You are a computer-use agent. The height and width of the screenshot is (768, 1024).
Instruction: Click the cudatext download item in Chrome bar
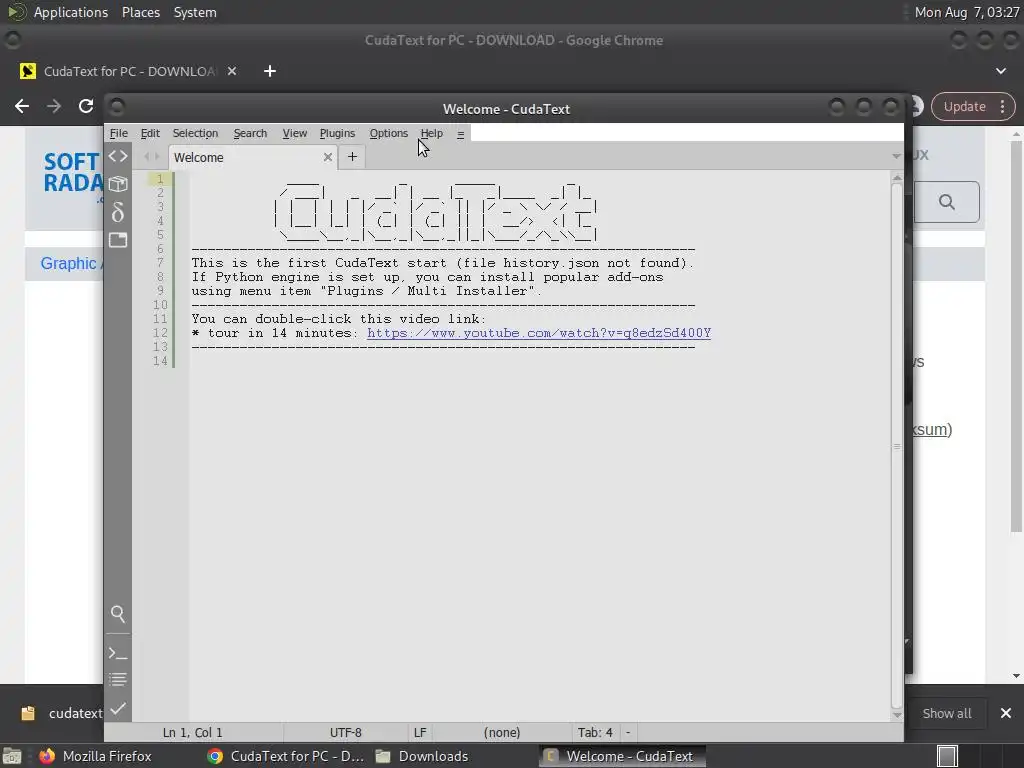coord(60,713)
